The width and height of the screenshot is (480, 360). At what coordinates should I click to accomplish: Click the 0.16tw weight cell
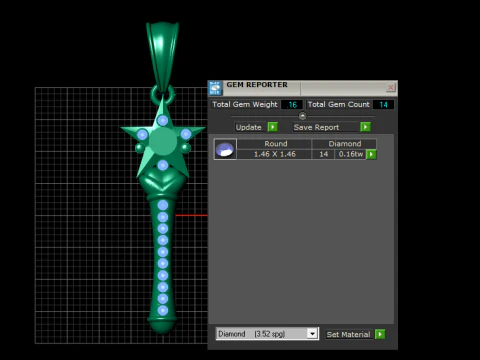[351, 154]
